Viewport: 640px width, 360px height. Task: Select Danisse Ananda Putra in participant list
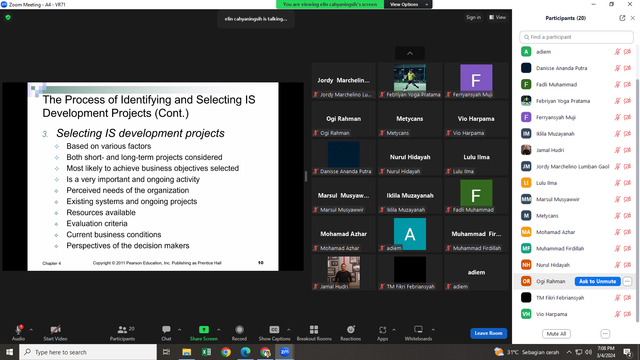[576, 68]
